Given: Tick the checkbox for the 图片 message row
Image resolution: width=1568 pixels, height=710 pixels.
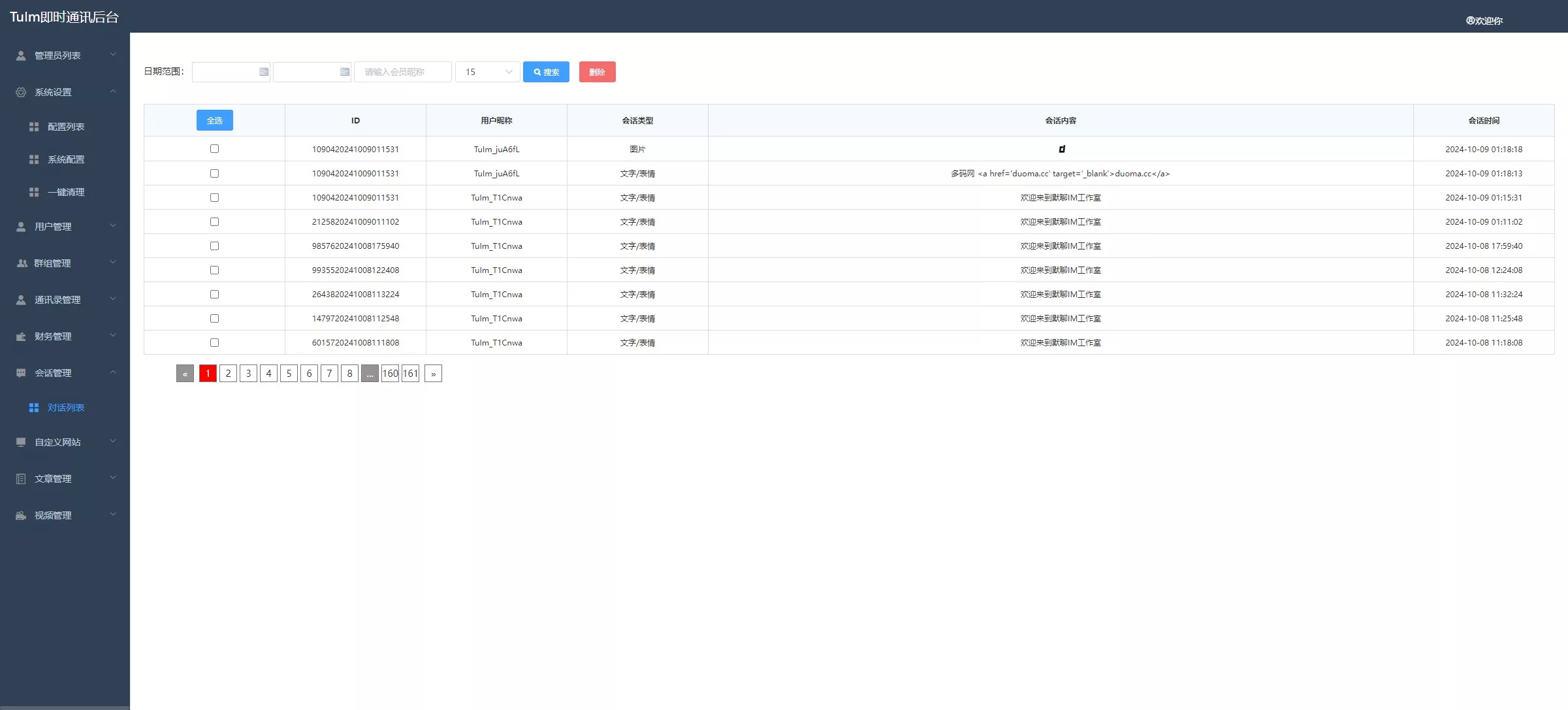Looking at the screenshot, I should pos(214,149).
